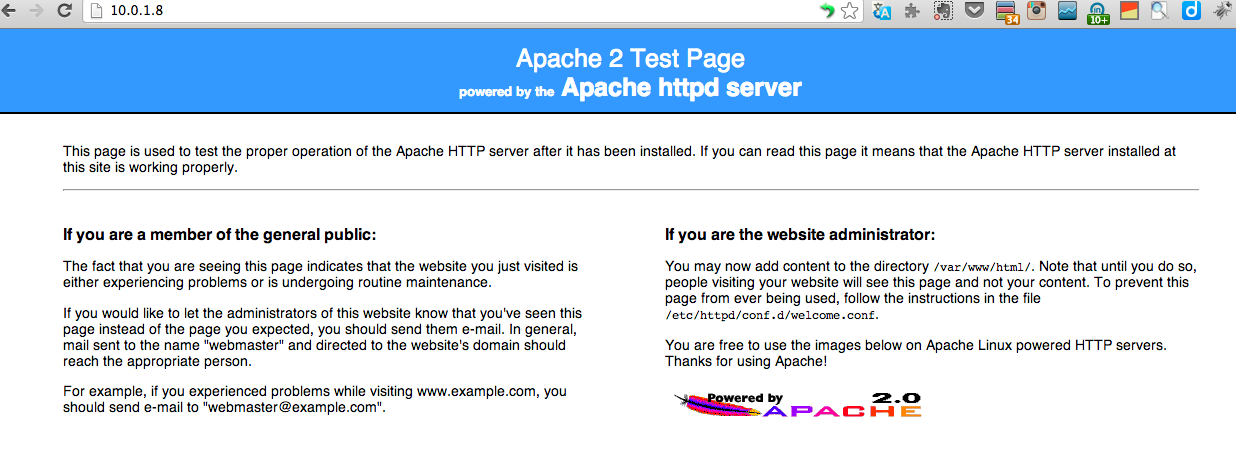Open the extension showing badge 34
The width and height of the screenshot is (1236, 460).
click(1006, 12)
